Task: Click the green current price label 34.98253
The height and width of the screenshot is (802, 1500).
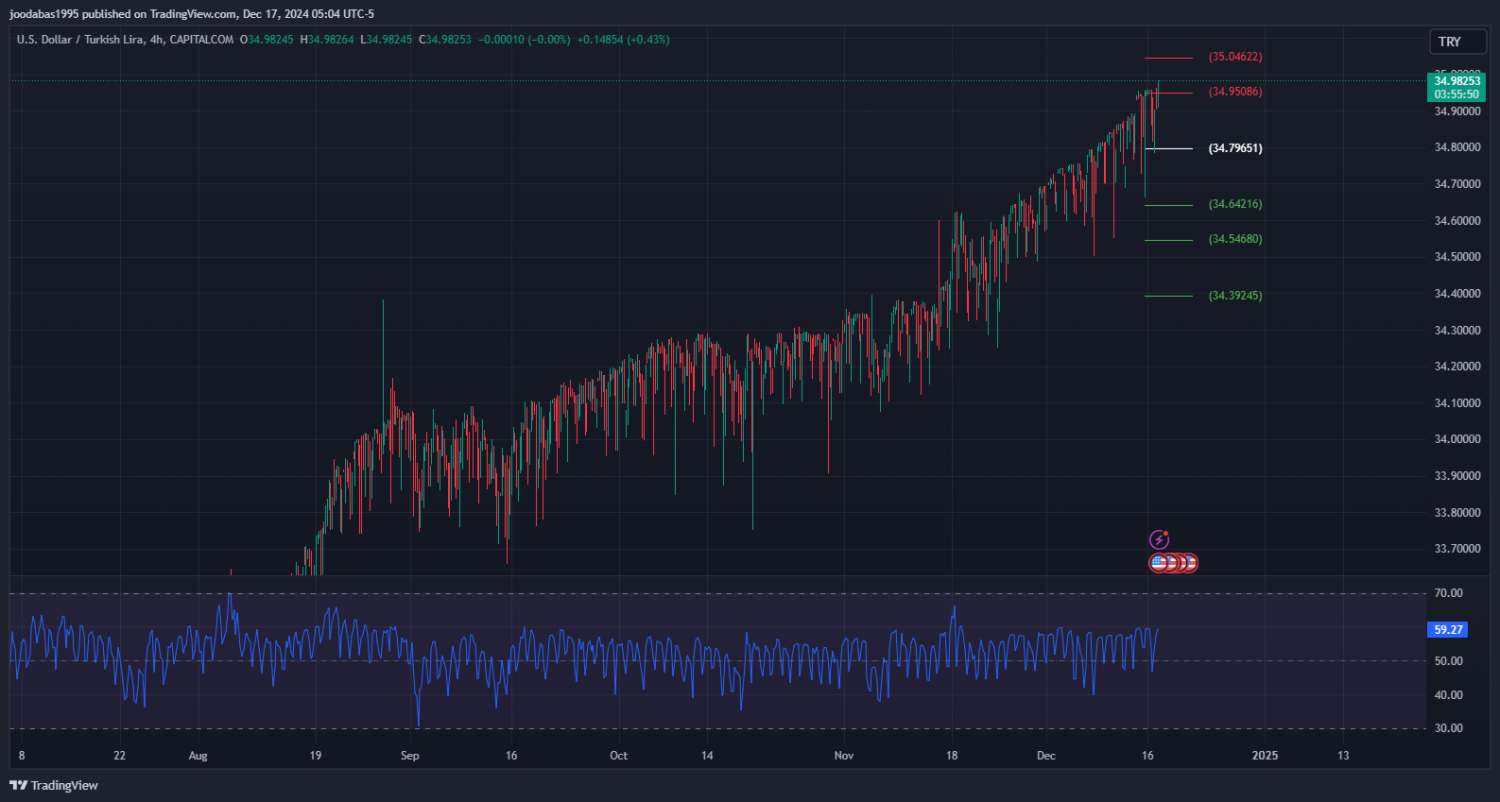Action: pyautogui.click(x=1456, y=81)
